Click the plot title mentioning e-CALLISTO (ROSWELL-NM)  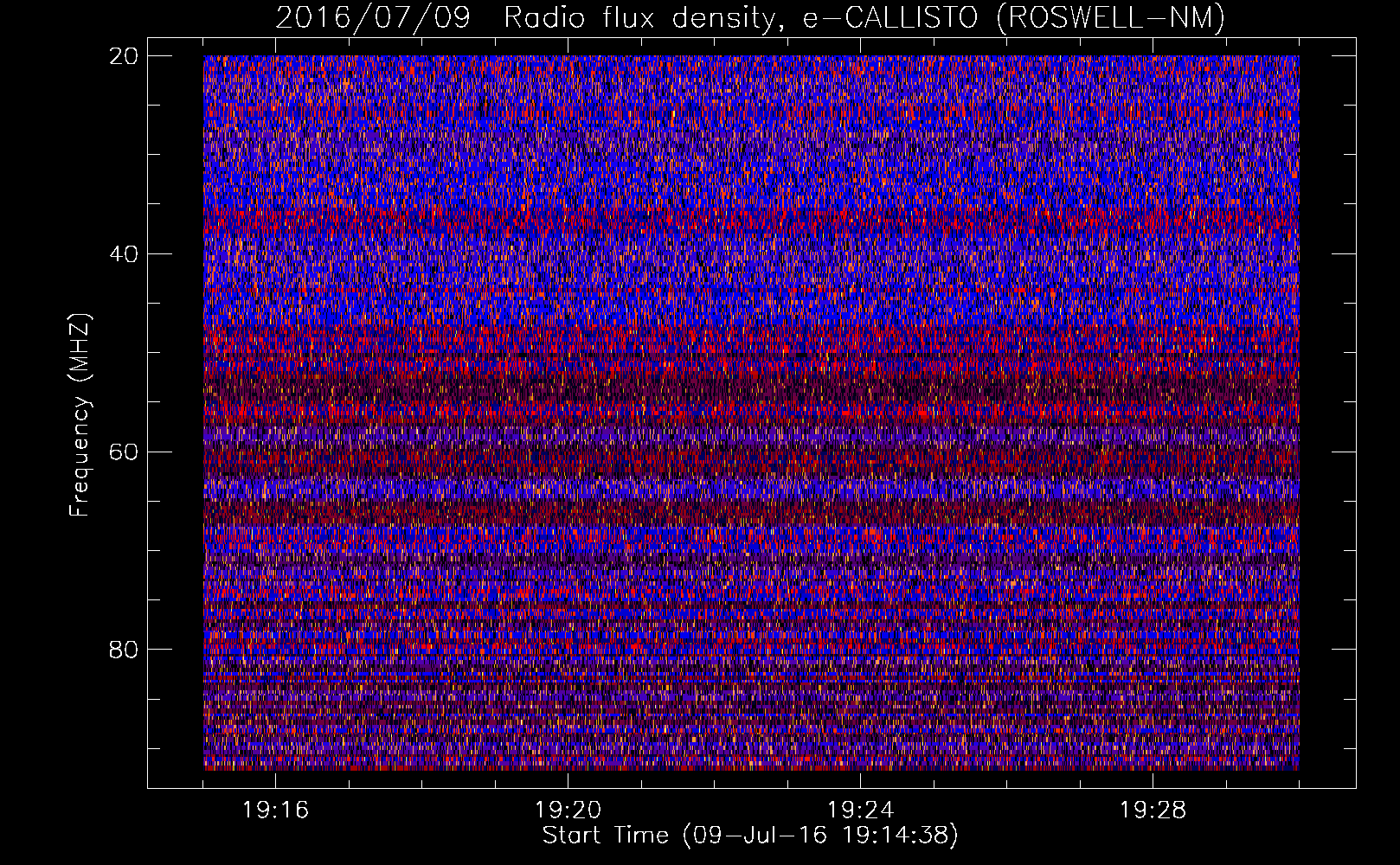click(750, 17)
